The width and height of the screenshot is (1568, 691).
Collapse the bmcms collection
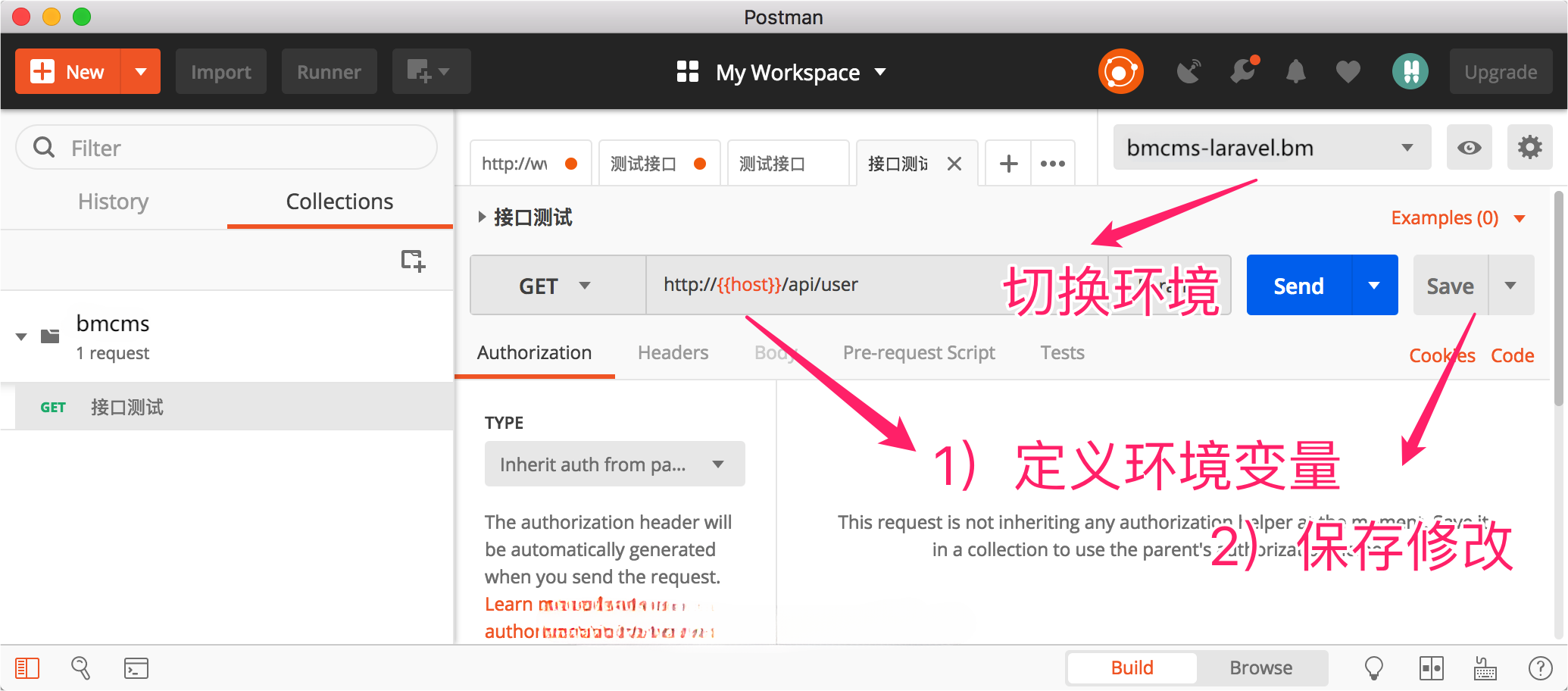21,336
